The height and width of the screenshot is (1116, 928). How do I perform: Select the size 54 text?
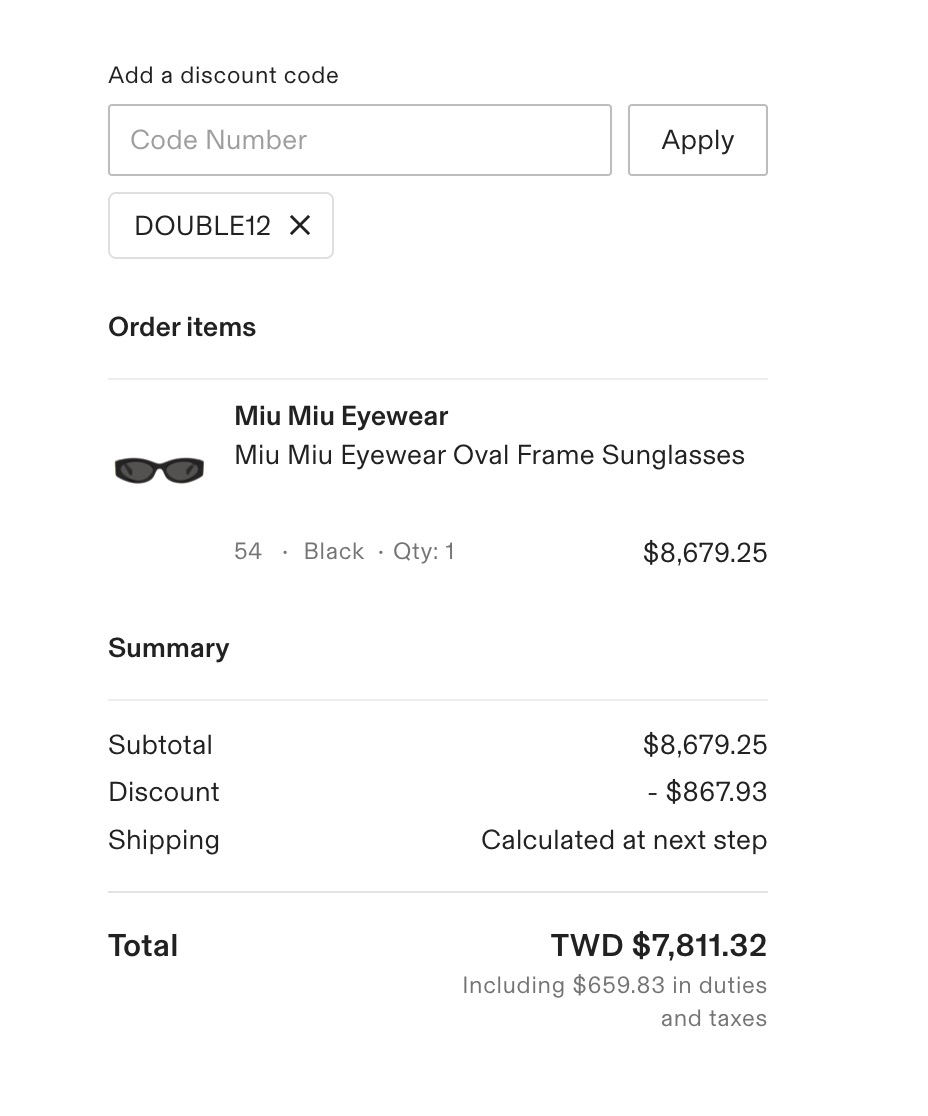(248, 551)
